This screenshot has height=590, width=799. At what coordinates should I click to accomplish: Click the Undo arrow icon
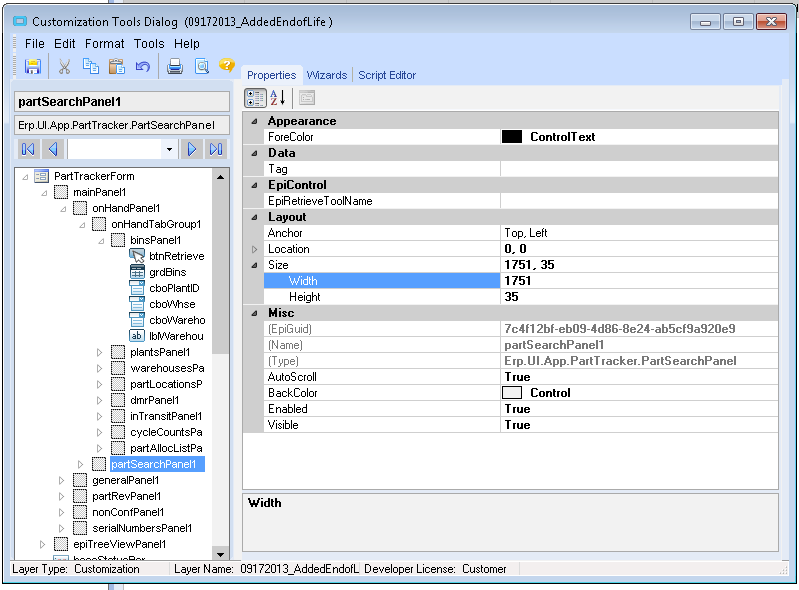[x=143, y=66]
